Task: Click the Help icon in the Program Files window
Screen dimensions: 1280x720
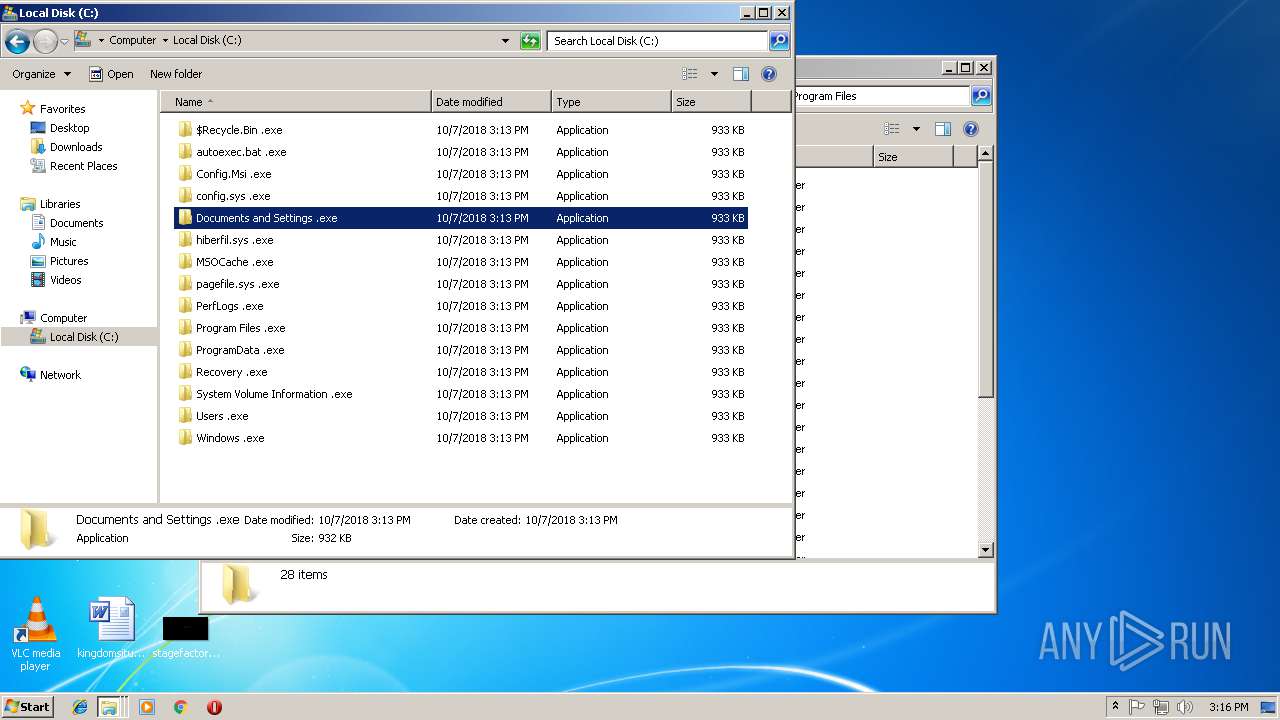Action: 970,129
